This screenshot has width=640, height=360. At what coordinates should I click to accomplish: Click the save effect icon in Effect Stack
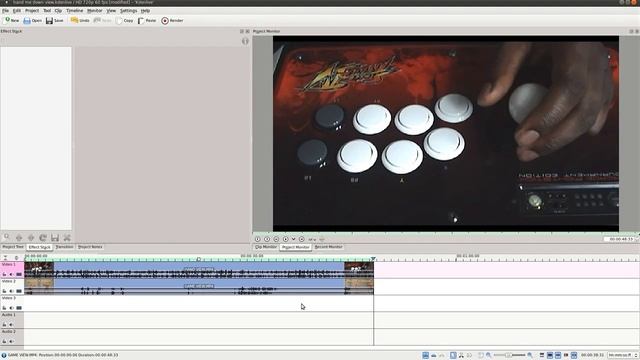tap(55, 238)
